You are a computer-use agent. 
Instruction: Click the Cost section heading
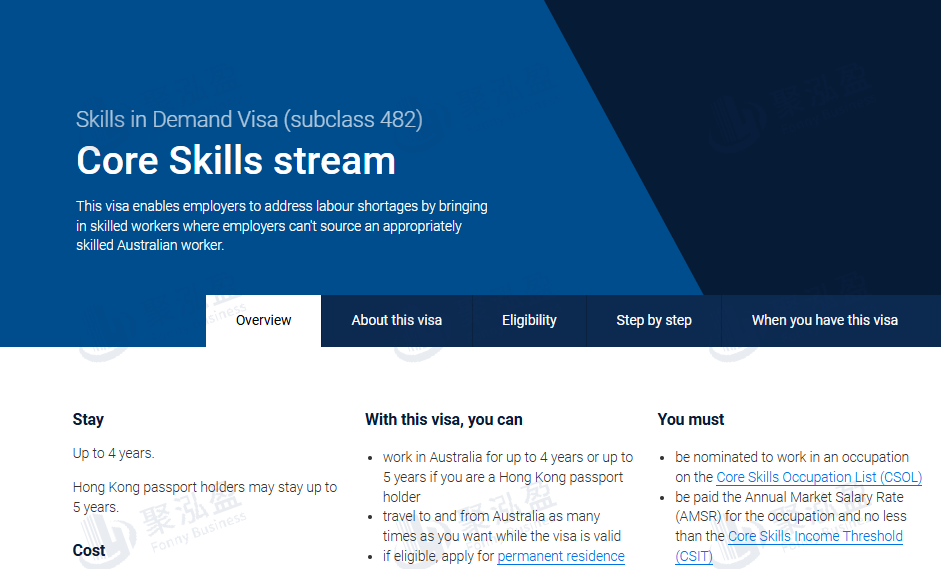[89, 550]
